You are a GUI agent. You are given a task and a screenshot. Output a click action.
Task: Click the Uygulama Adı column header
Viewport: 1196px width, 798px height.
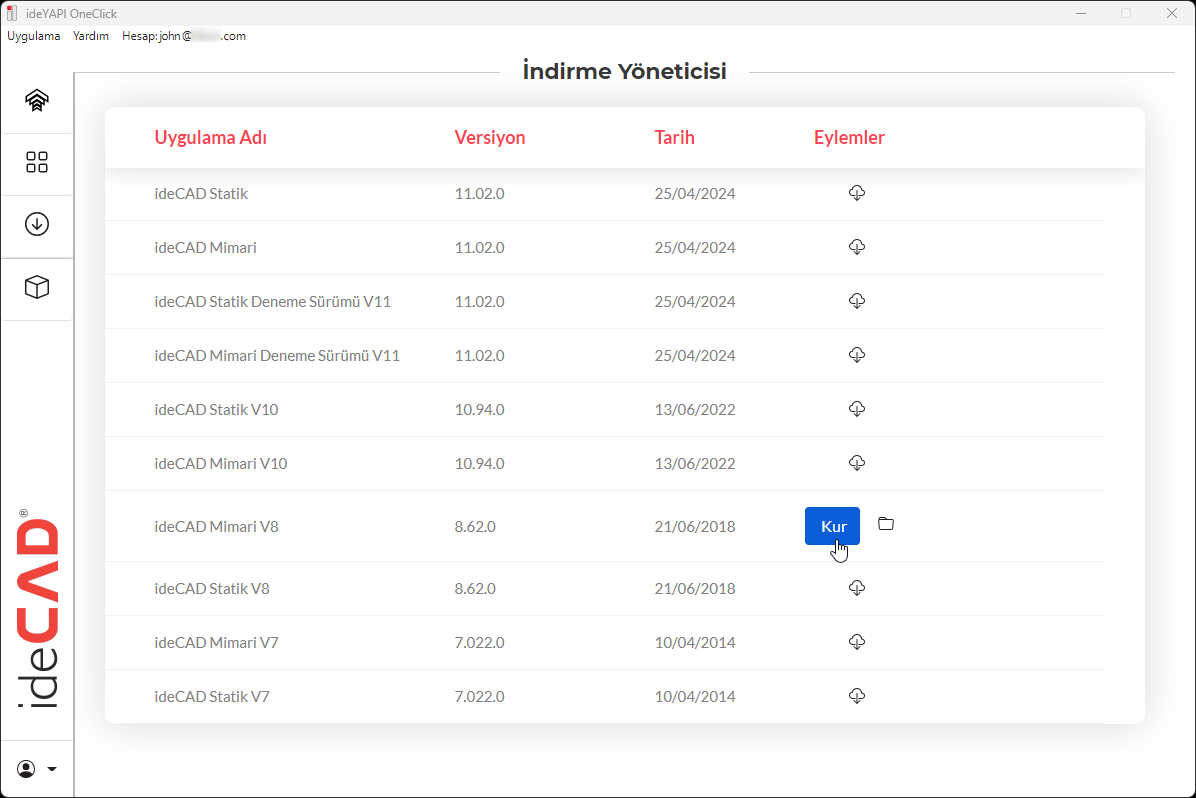point(211,137)
